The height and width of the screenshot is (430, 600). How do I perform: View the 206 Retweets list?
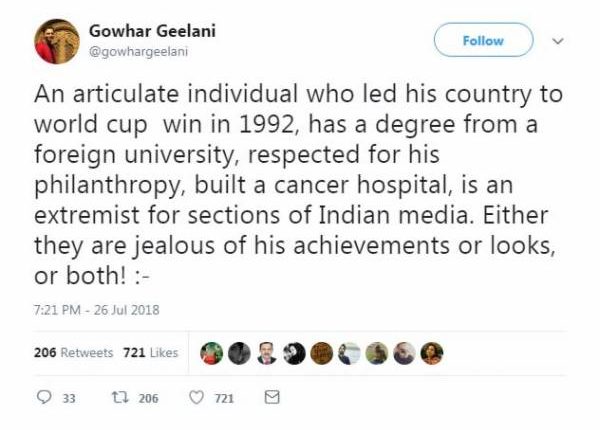pyautogui.click(x=73, y=353)
